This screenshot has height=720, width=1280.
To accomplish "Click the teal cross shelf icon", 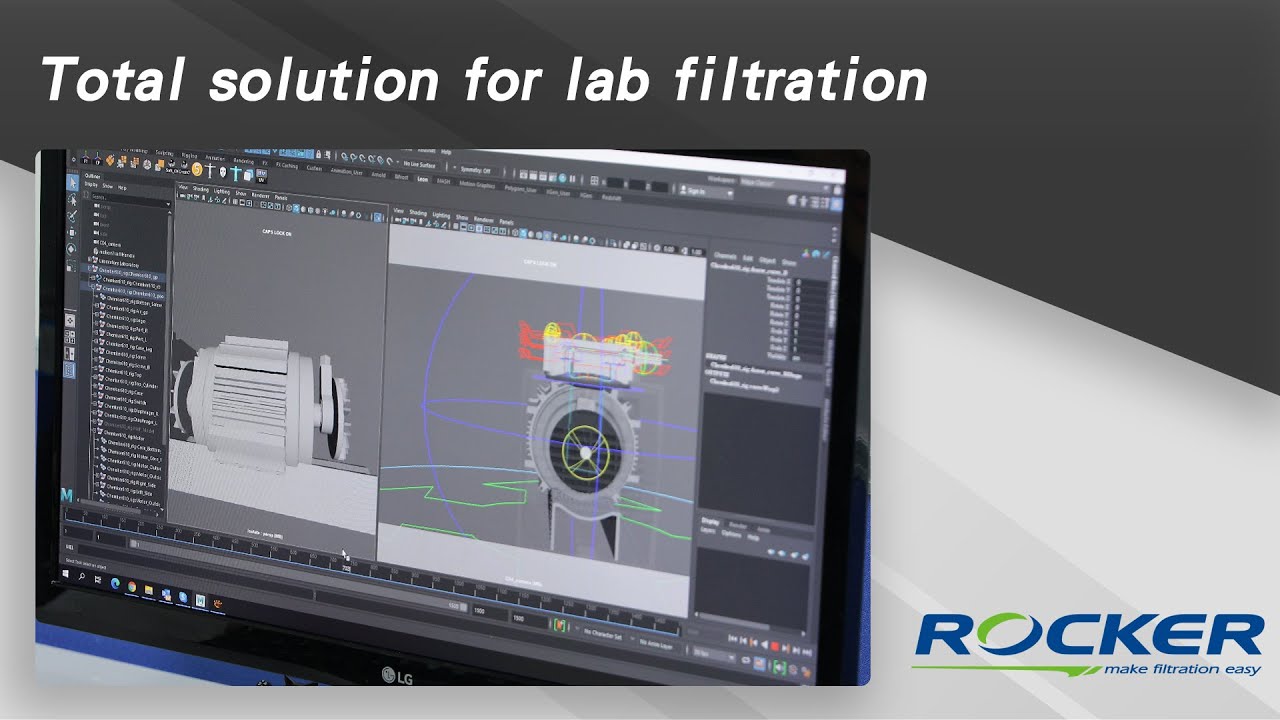I will [236, 173].
